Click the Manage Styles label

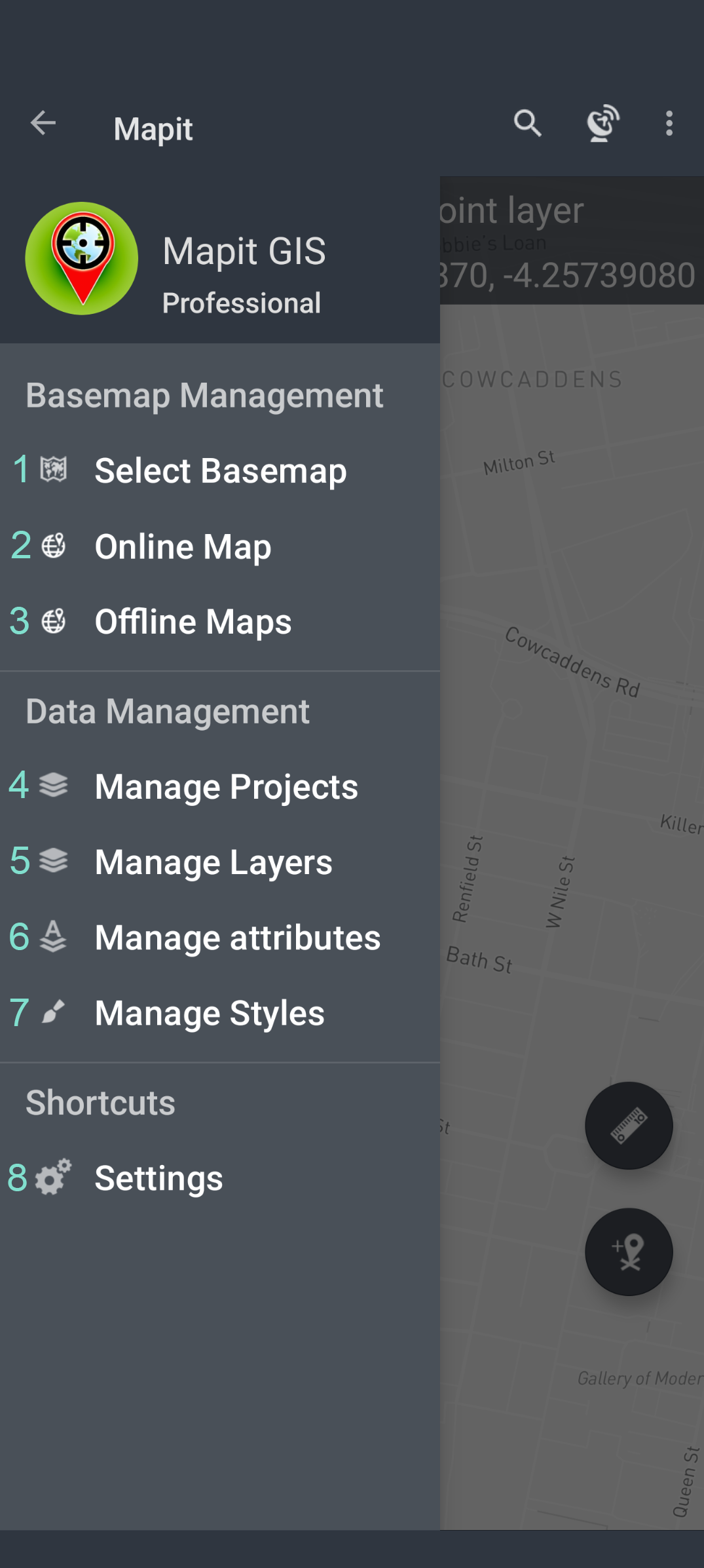click(209, 1013)
